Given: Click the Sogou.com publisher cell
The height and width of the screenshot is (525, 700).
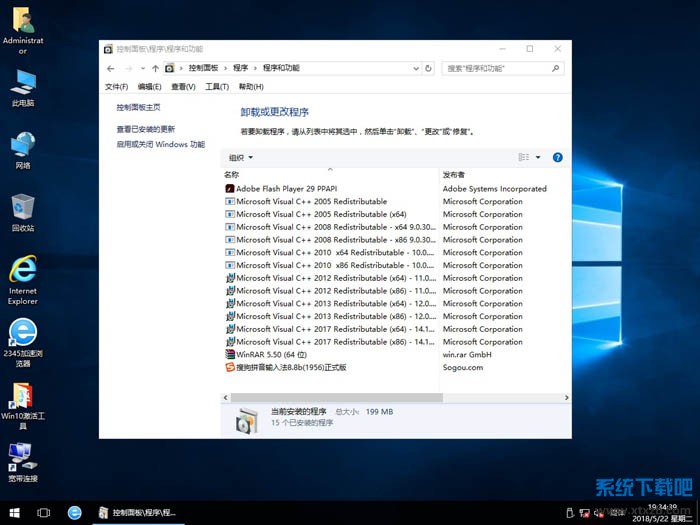Looking at the screenshot, I should [x=463, y=367].
